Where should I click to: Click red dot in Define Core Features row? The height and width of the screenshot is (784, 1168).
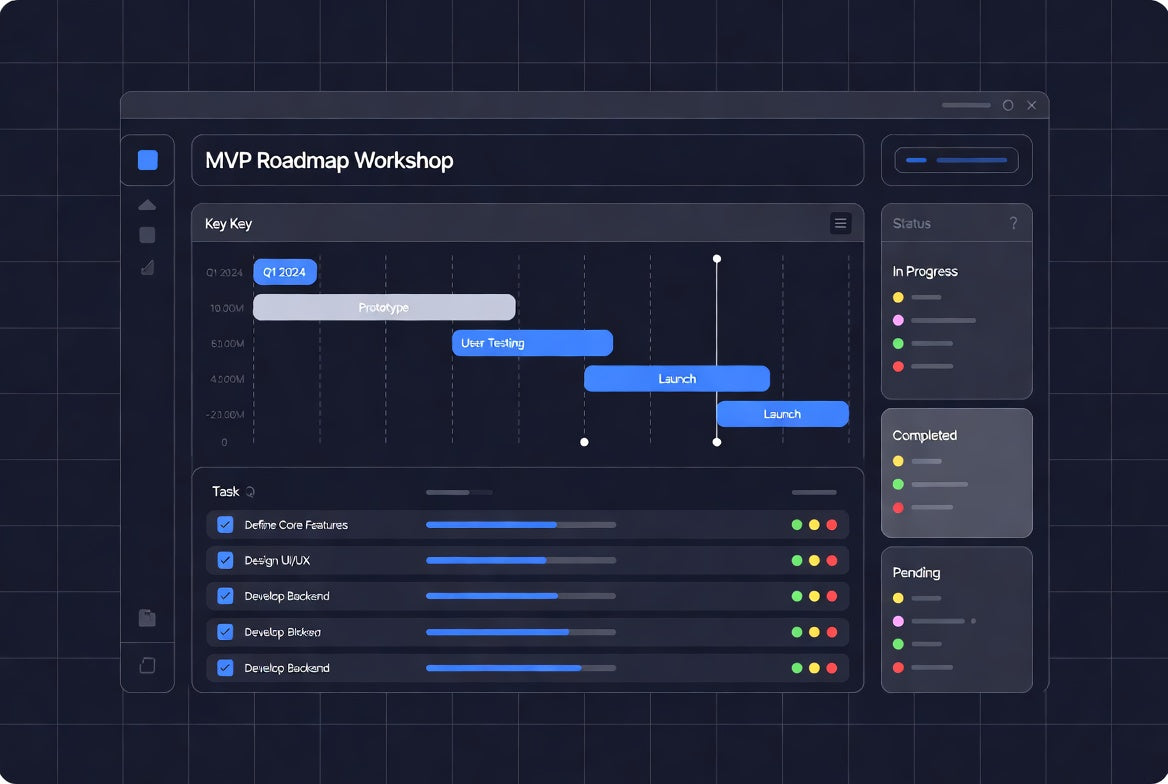(x=832, y=525)
